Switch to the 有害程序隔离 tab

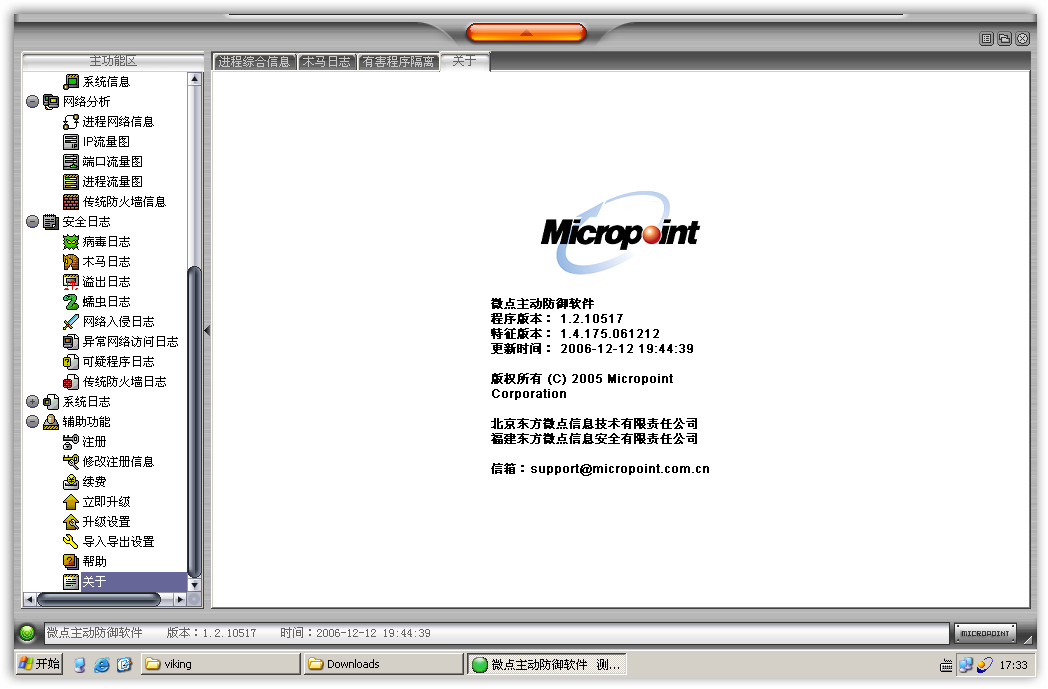point(398,61)
